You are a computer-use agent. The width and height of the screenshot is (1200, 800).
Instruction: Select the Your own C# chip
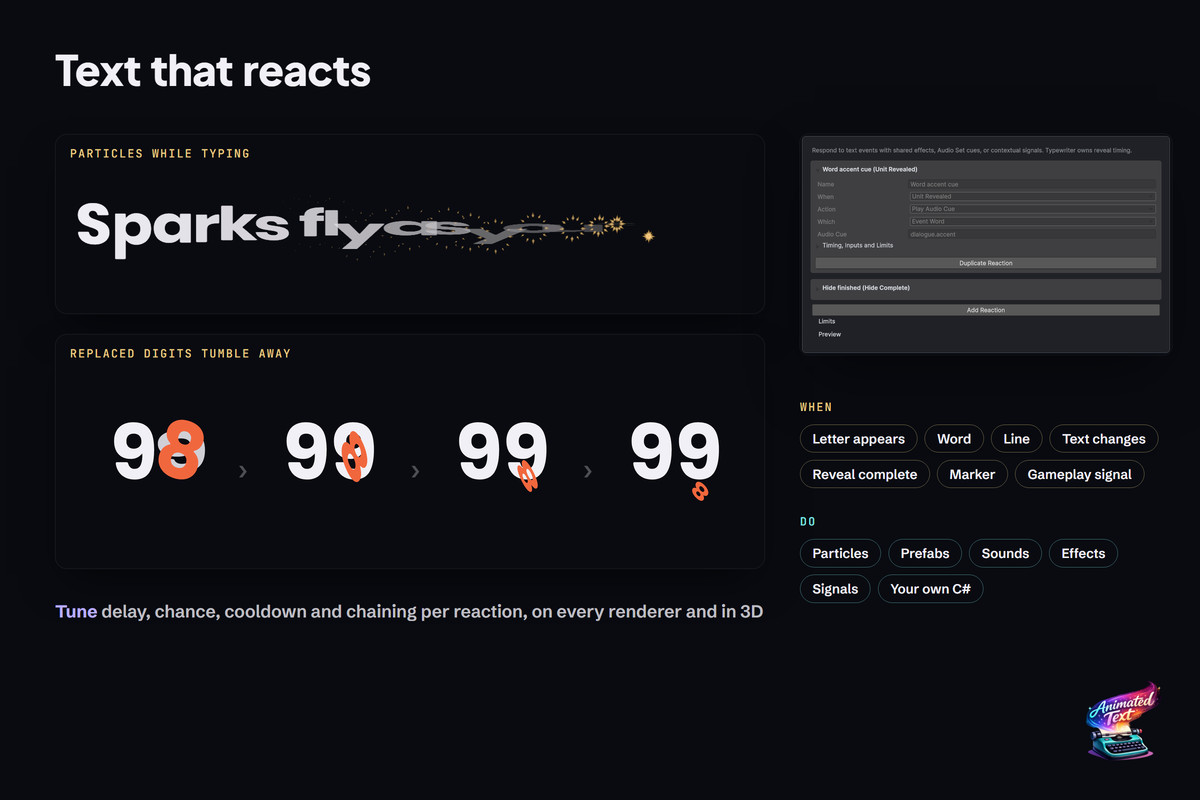930,589
